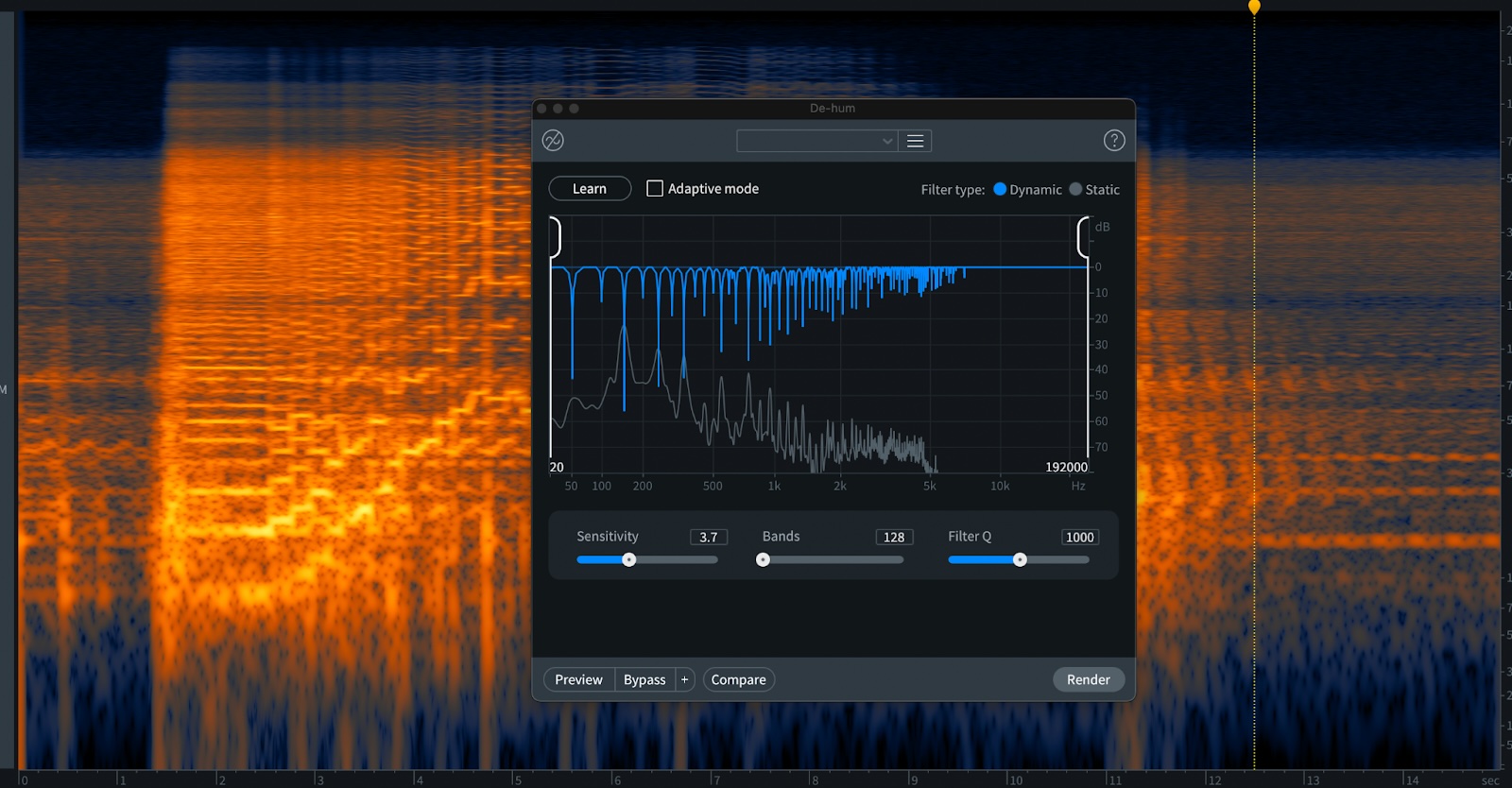This screenshot has height=788, width=1512.
Task: Click the Learn button
Action: [x=590, y=189]
